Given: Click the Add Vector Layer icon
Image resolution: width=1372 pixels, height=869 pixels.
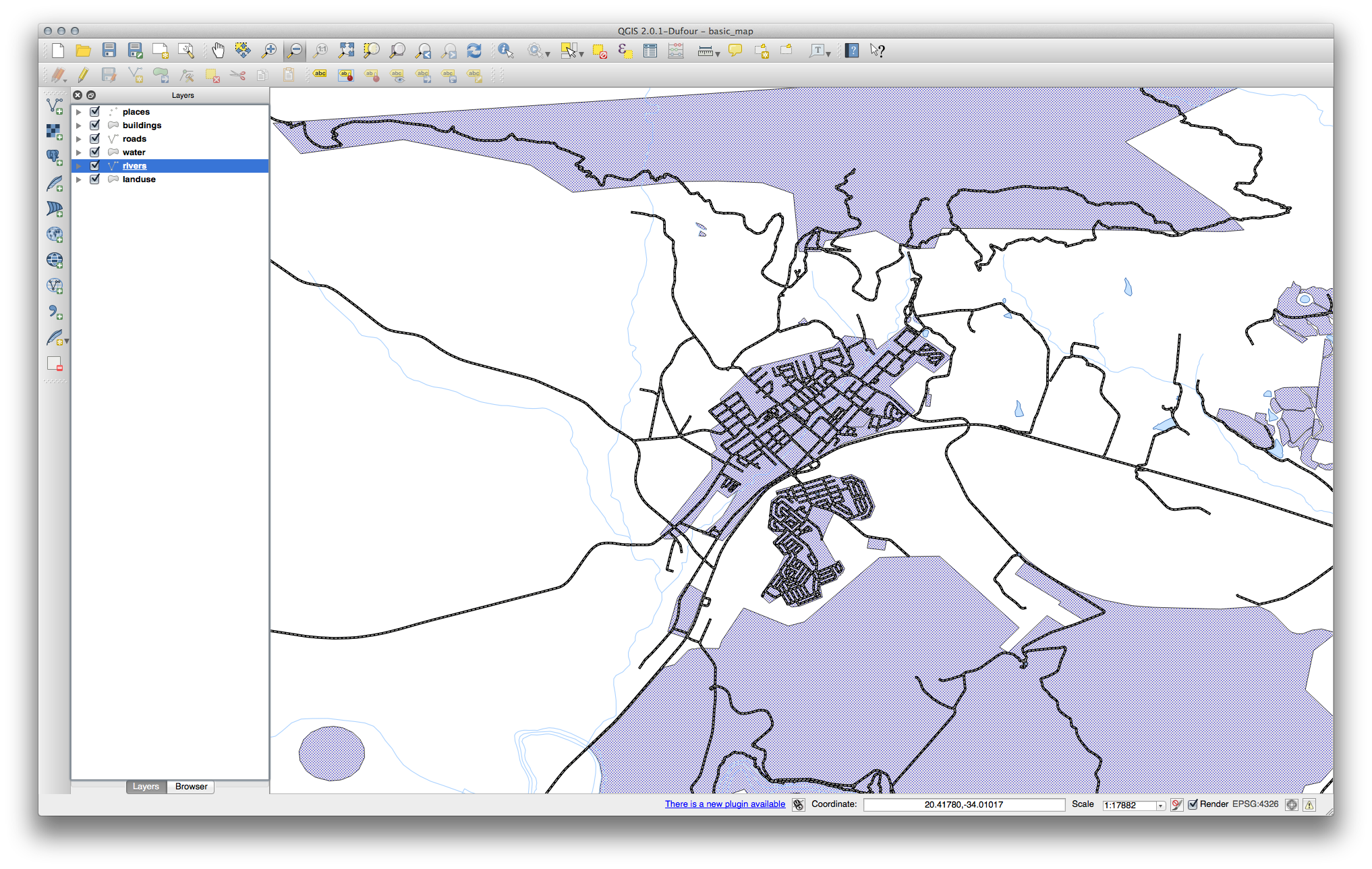Looking at the screenshot, I should 55,106.
